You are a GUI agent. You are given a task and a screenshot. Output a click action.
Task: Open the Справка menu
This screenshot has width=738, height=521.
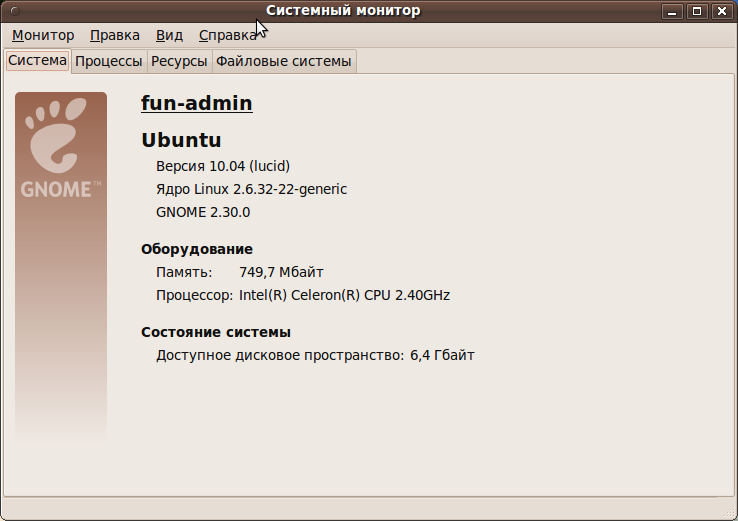pos(227,35)
